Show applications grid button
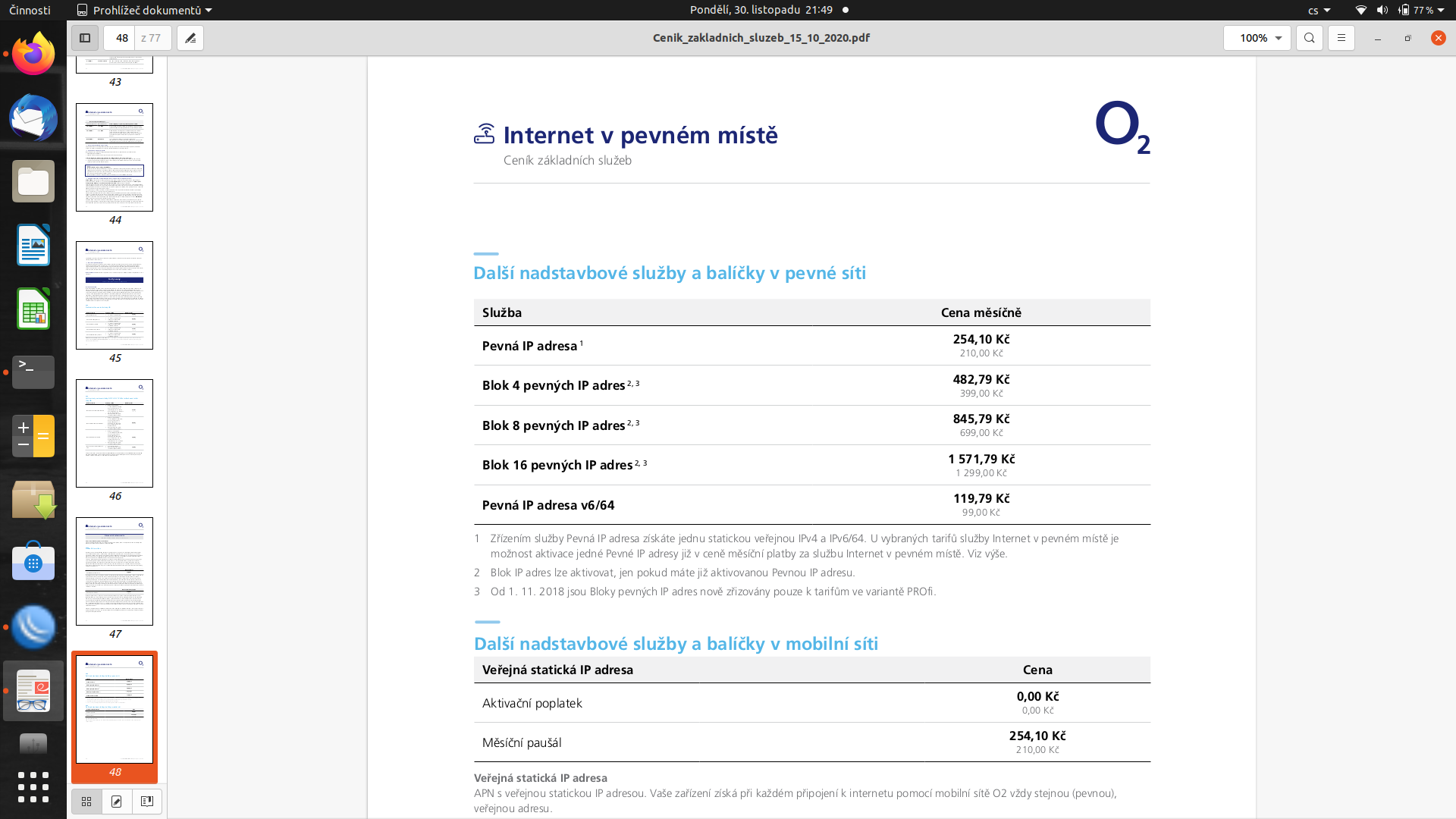The width and height of the screenshot is (1456, 819). click(33, 787)
